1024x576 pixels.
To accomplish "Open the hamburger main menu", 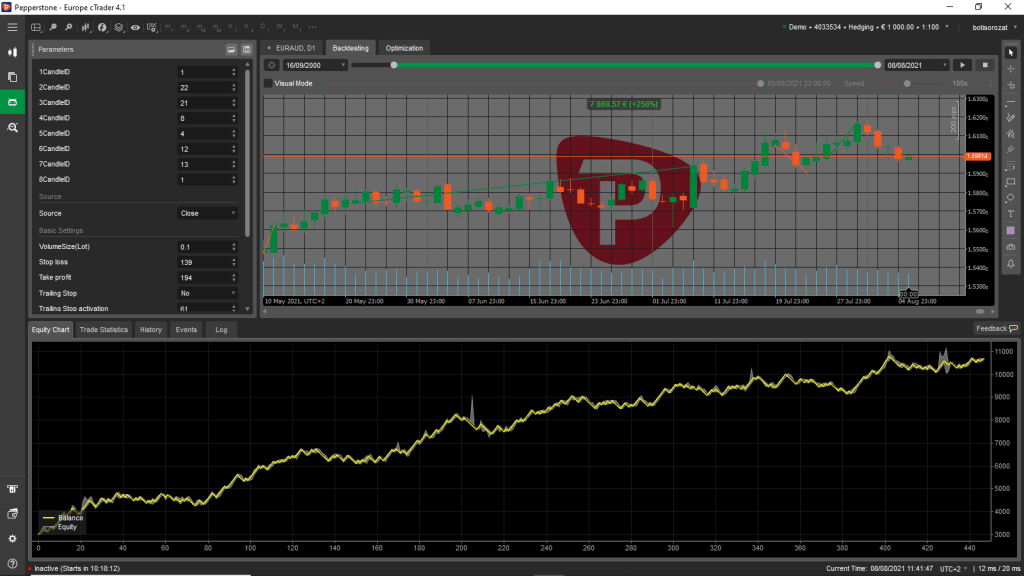I will pos(12,27).
